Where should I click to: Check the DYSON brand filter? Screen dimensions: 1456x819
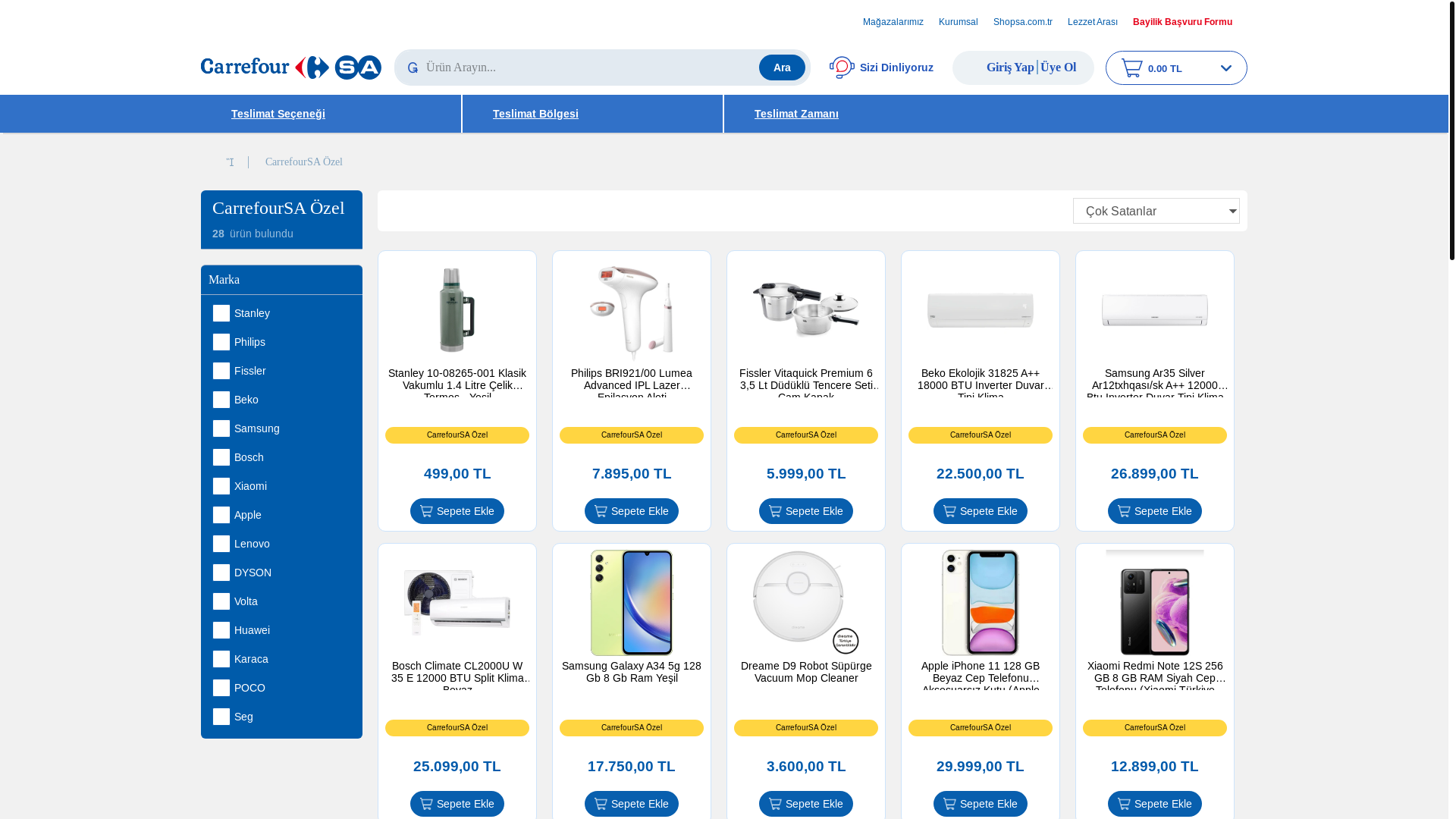pos(221,573)
